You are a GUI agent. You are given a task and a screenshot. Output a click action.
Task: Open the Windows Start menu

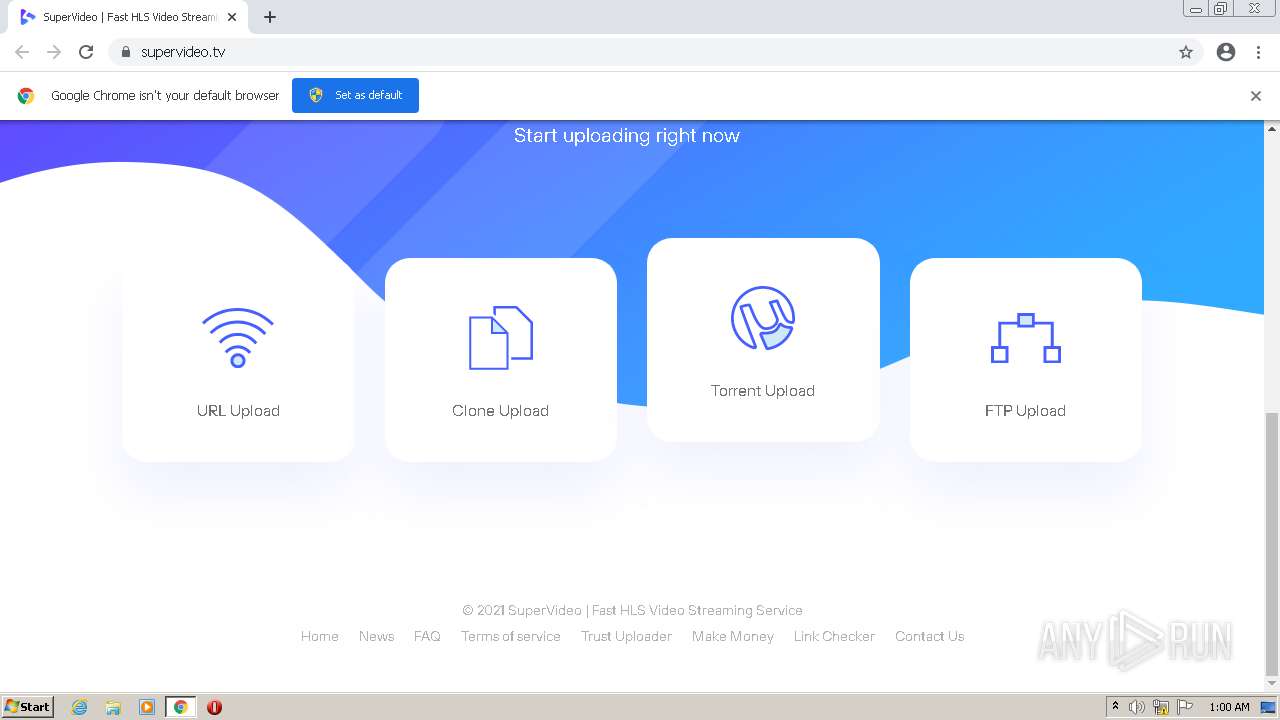28,707
